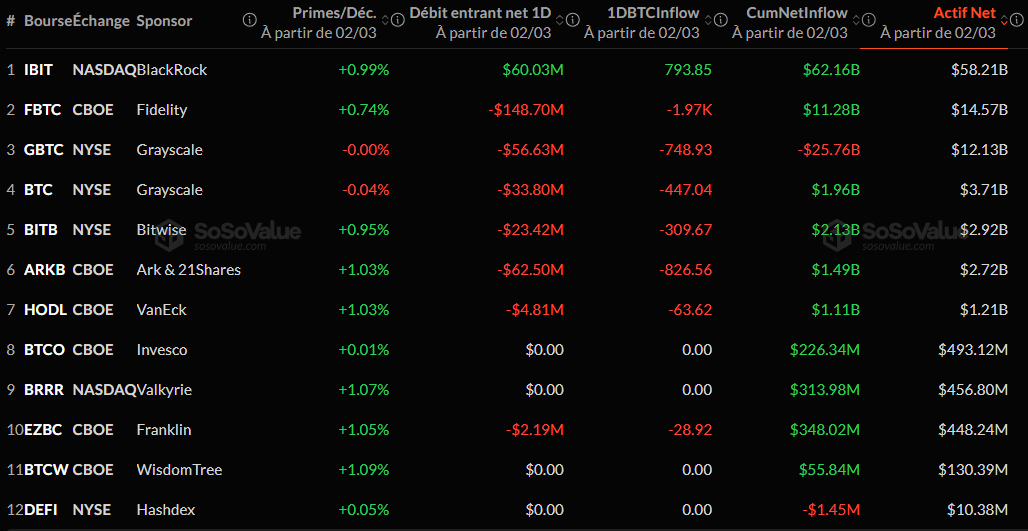Click sort arrows next to CumNetInflow
Viewport: 1028px width, 531px height.
856,20
